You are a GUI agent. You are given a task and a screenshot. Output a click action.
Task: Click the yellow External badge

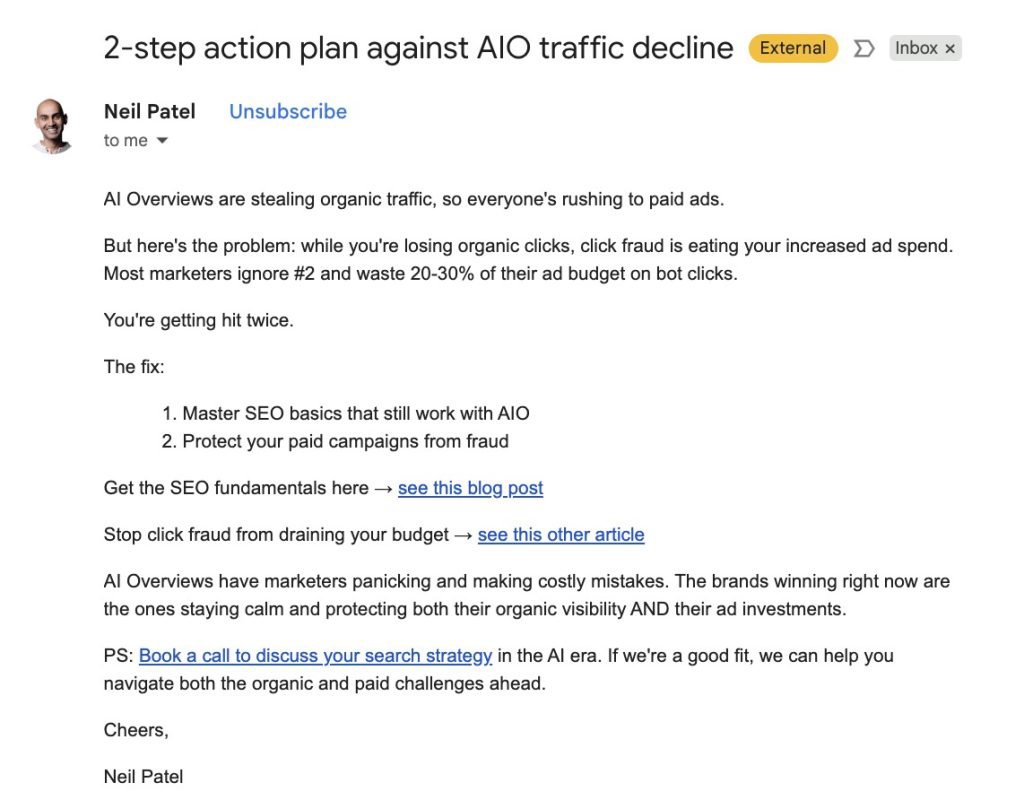792,48
